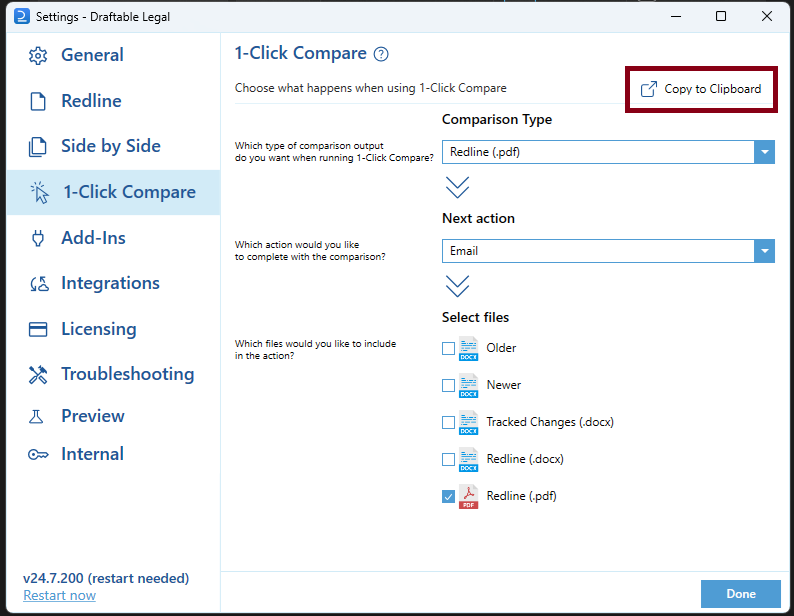Open the Comparison Type dropdown arrow
The image size is (794, 616).
point(765,152)
